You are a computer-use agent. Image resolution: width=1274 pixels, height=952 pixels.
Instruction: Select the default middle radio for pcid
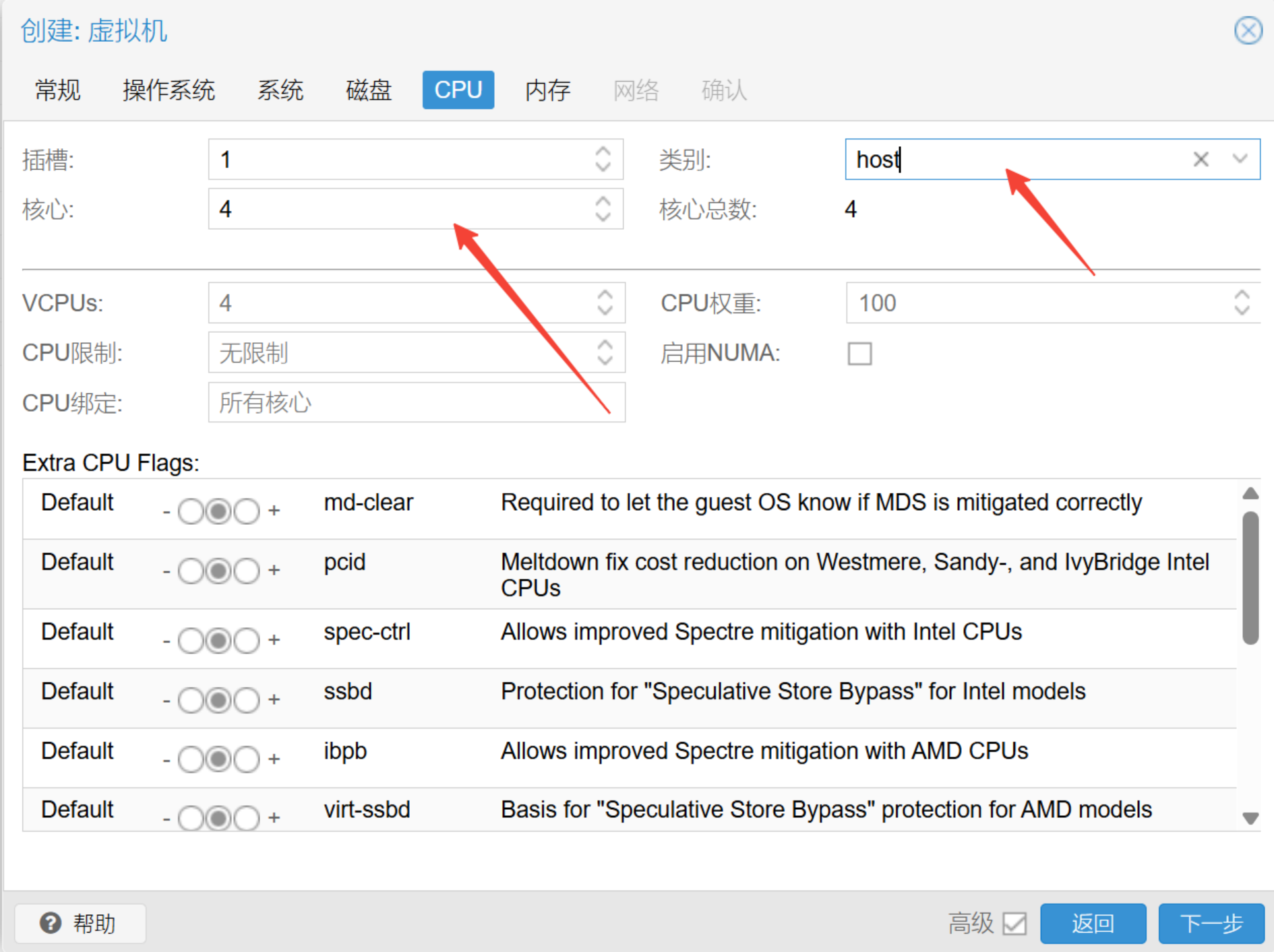218,571
